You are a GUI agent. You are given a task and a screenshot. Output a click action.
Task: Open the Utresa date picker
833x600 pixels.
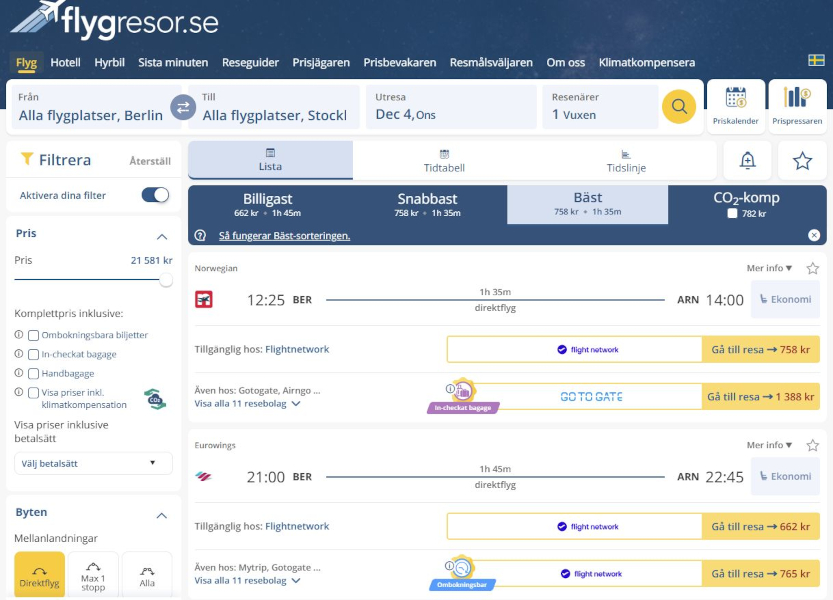click(451, 107)
